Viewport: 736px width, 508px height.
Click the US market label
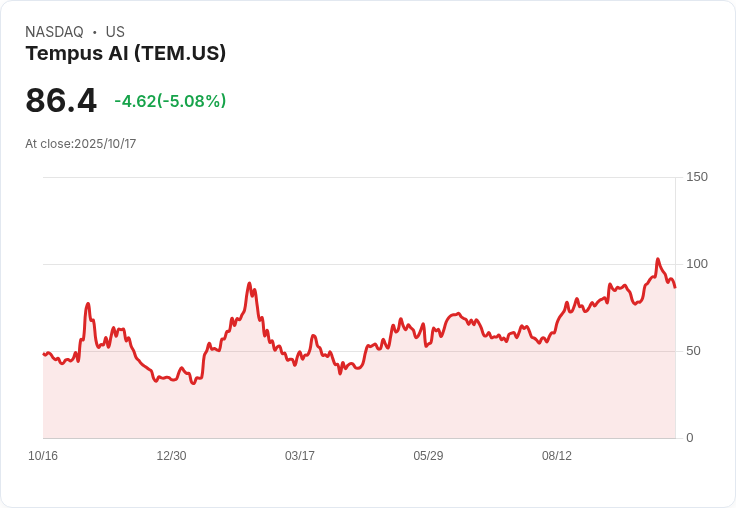point(115,32)
